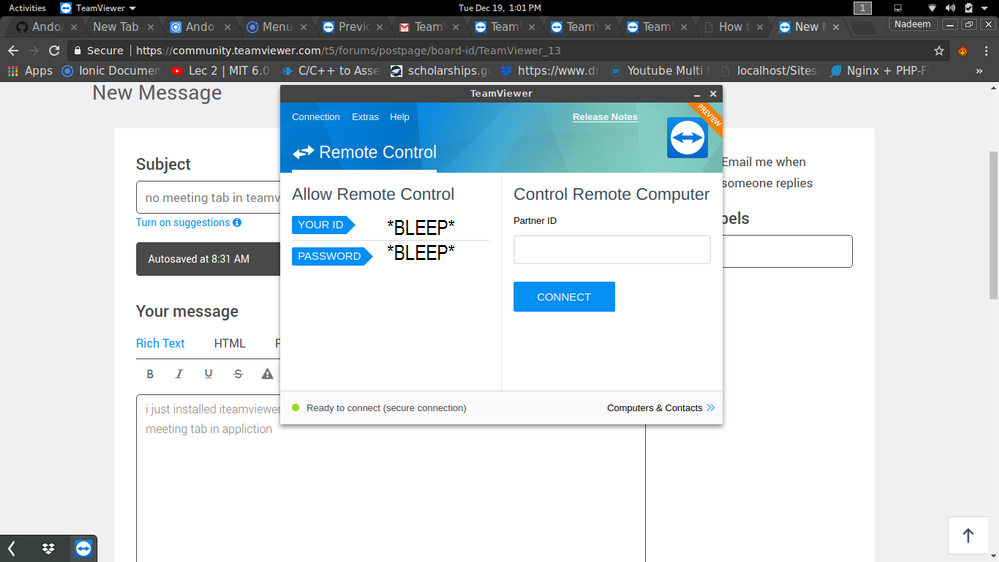Open the Lec 2 MIT 6.0 bookmark
Image resolution: width=999 pixels, height=562 pixels.
click(220, 71)
